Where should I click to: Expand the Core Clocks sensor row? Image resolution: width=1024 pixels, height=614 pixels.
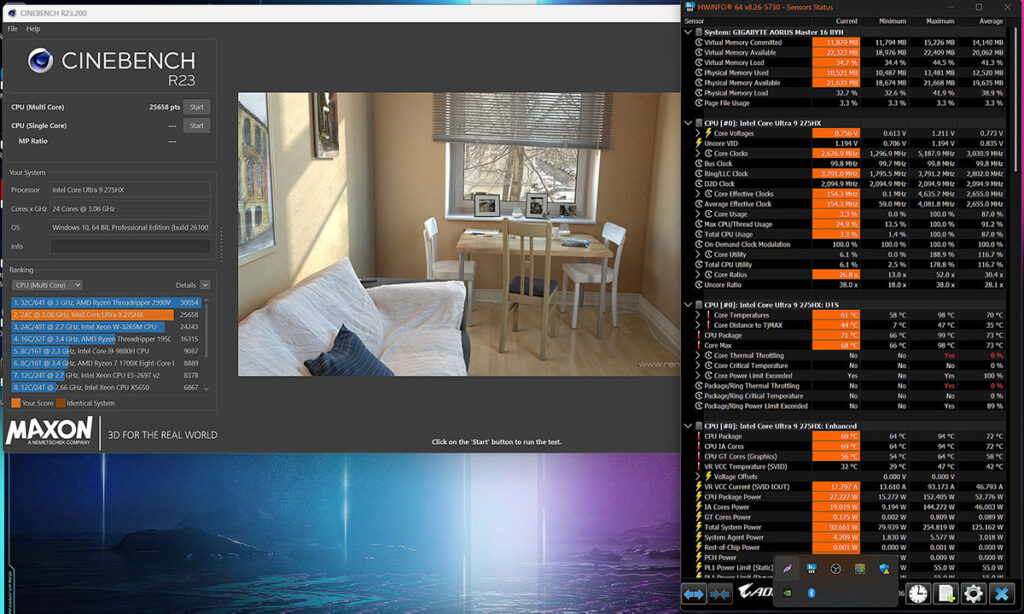(697, 154)
